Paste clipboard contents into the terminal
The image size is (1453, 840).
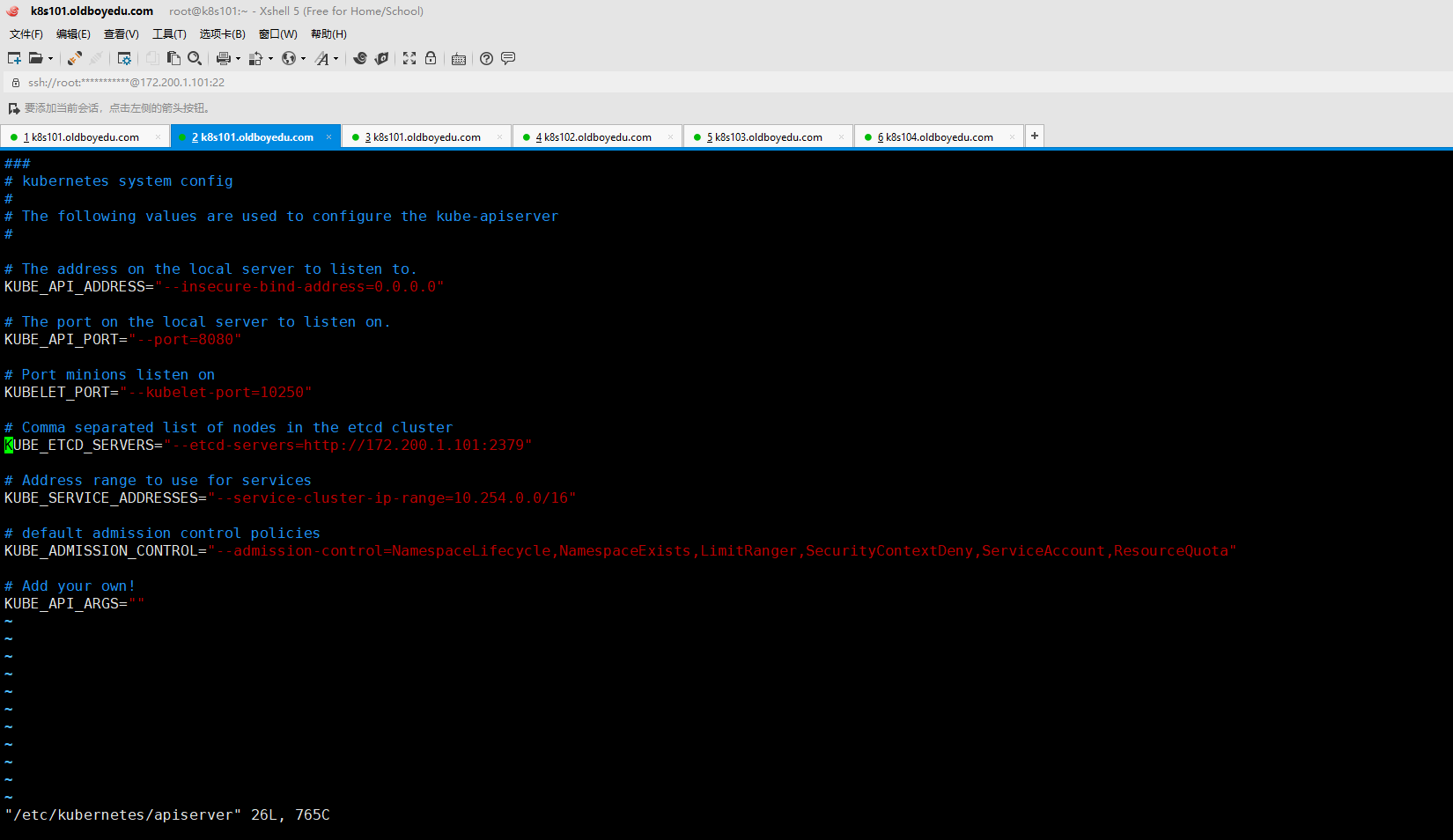click(173, 58)
